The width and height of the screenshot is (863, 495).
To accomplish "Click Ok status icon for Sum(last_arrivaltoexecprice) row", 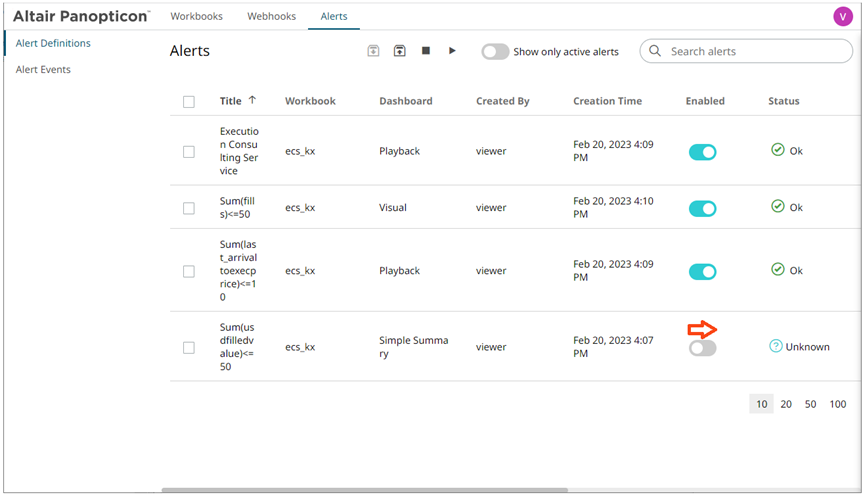I will click(x=777, y=269).
